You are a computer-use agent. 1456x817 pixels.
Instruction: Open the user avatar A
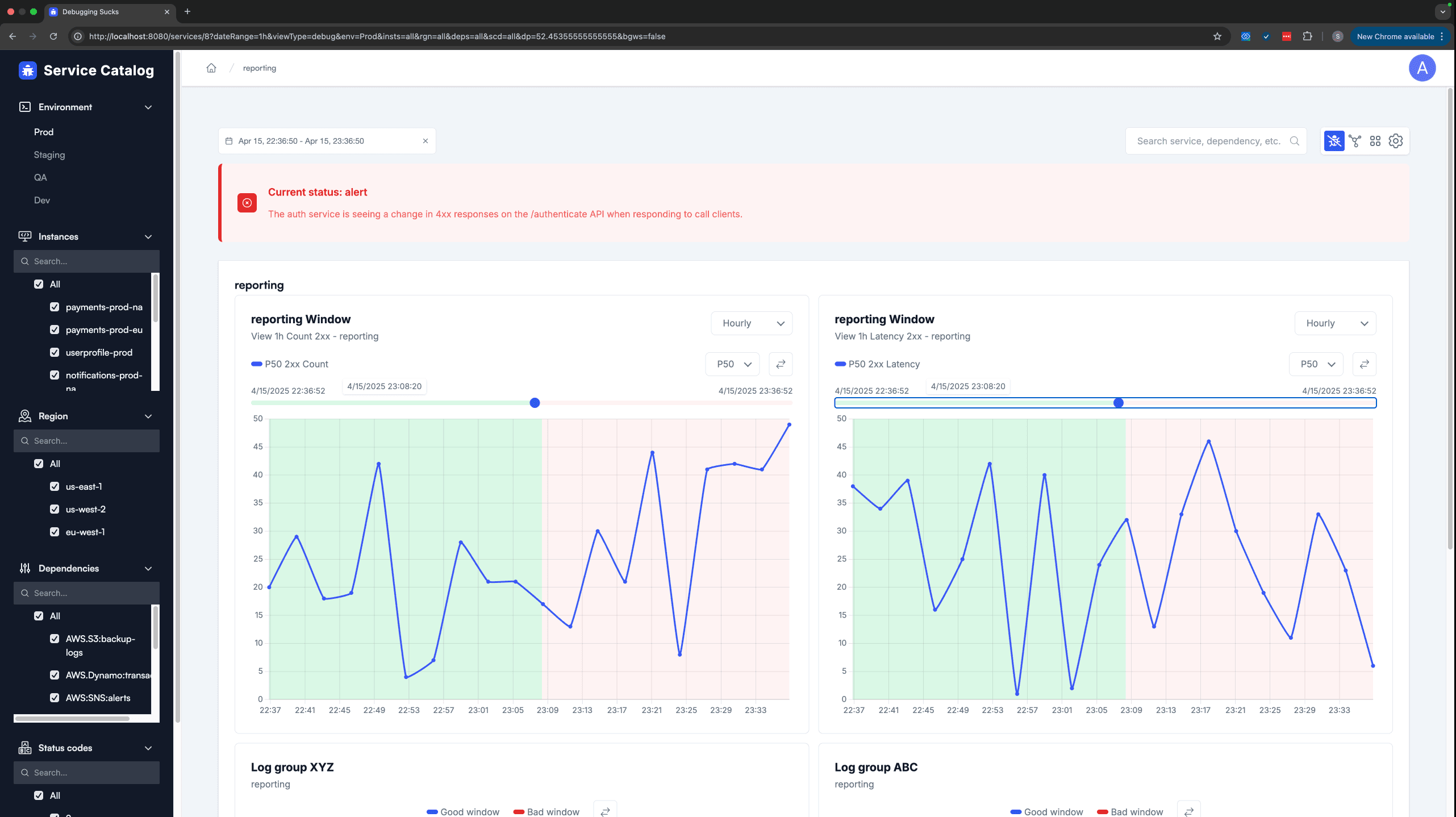1422,68
